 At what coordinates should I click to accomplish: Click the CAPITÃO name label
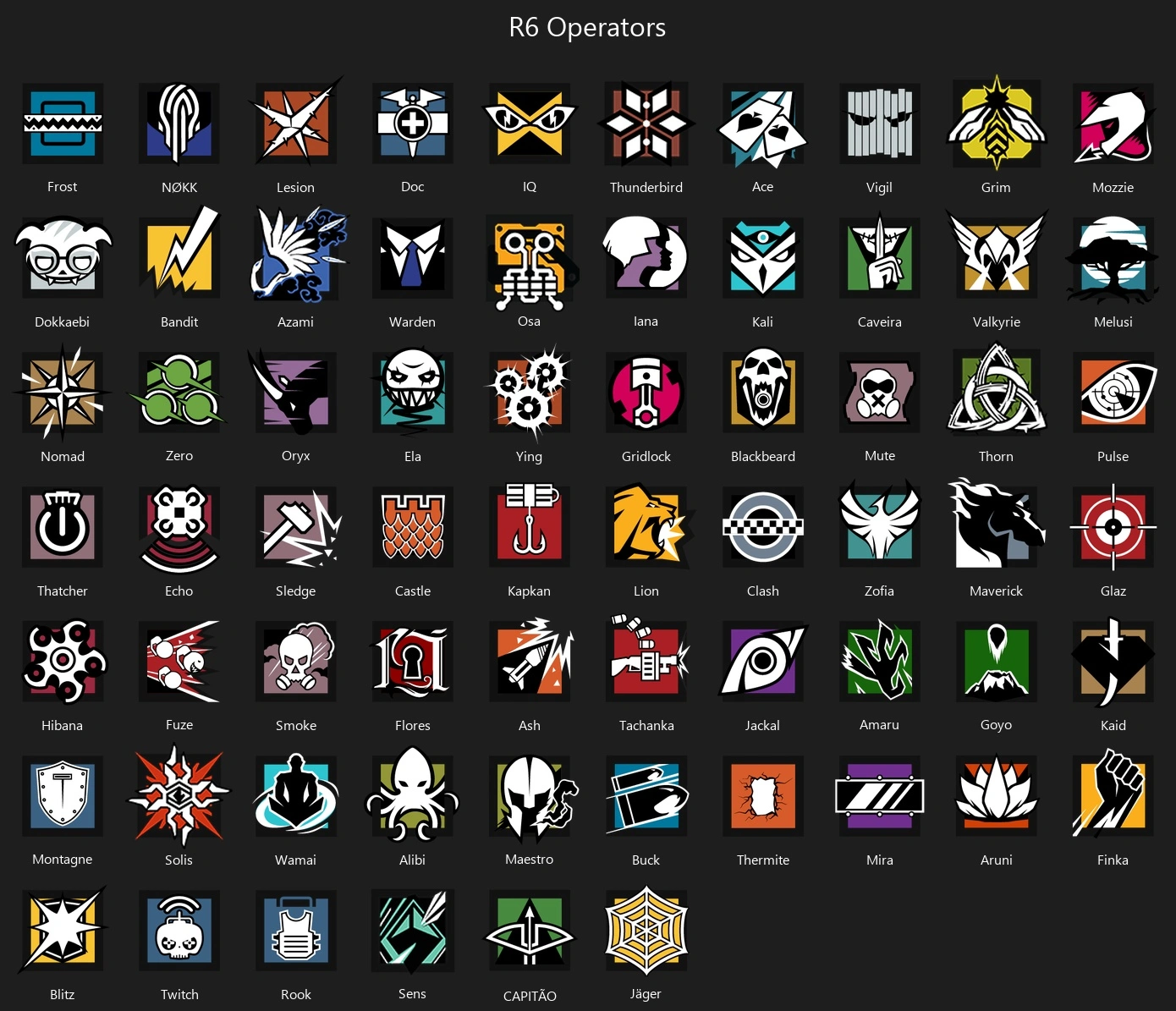pos(530,996)
